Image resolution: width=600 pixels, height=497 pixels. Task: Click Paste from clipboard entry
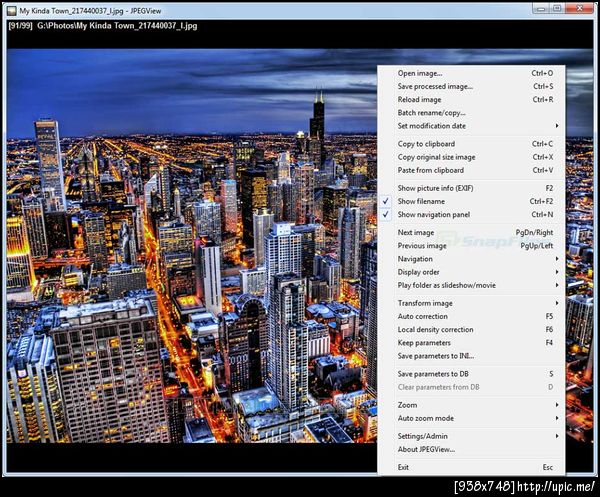coord(471,170)
